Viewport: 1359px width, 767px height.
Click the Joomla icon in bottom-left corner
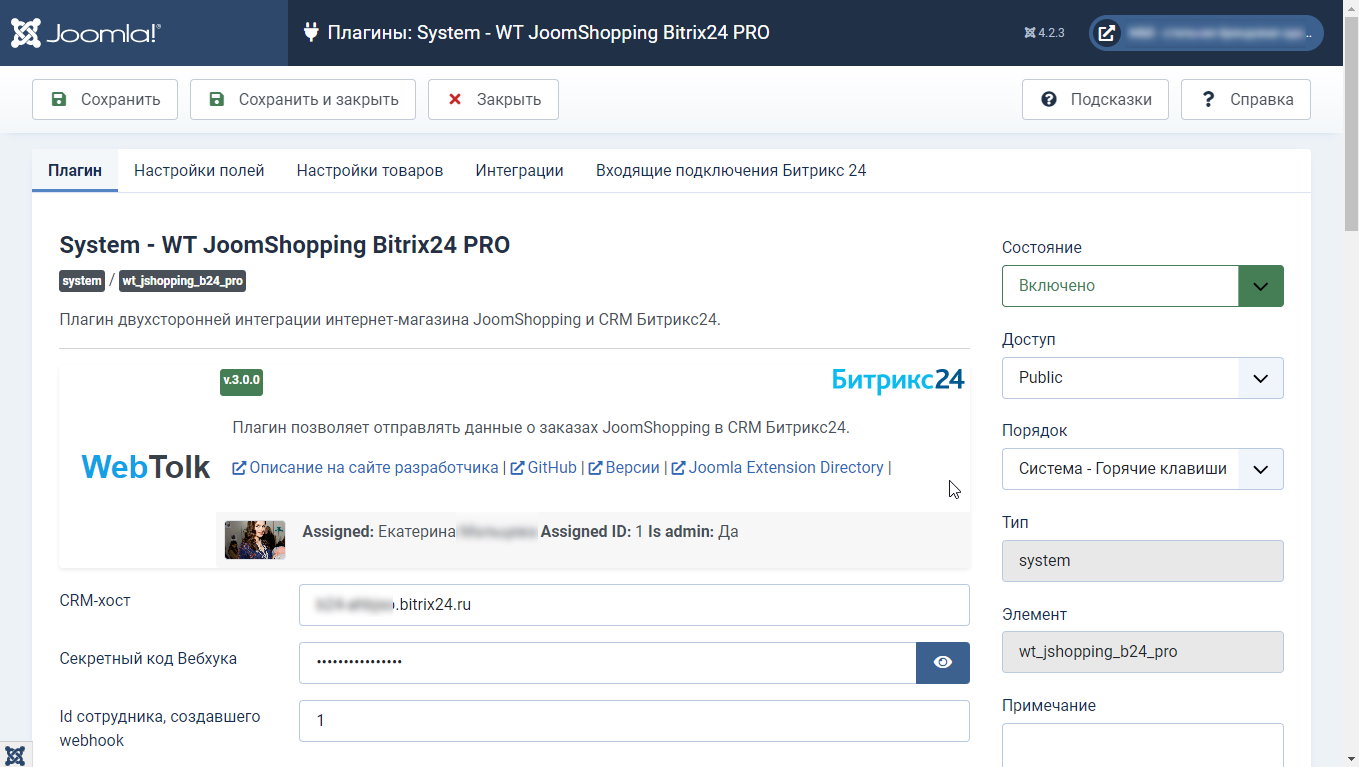[x=15, y=755]
